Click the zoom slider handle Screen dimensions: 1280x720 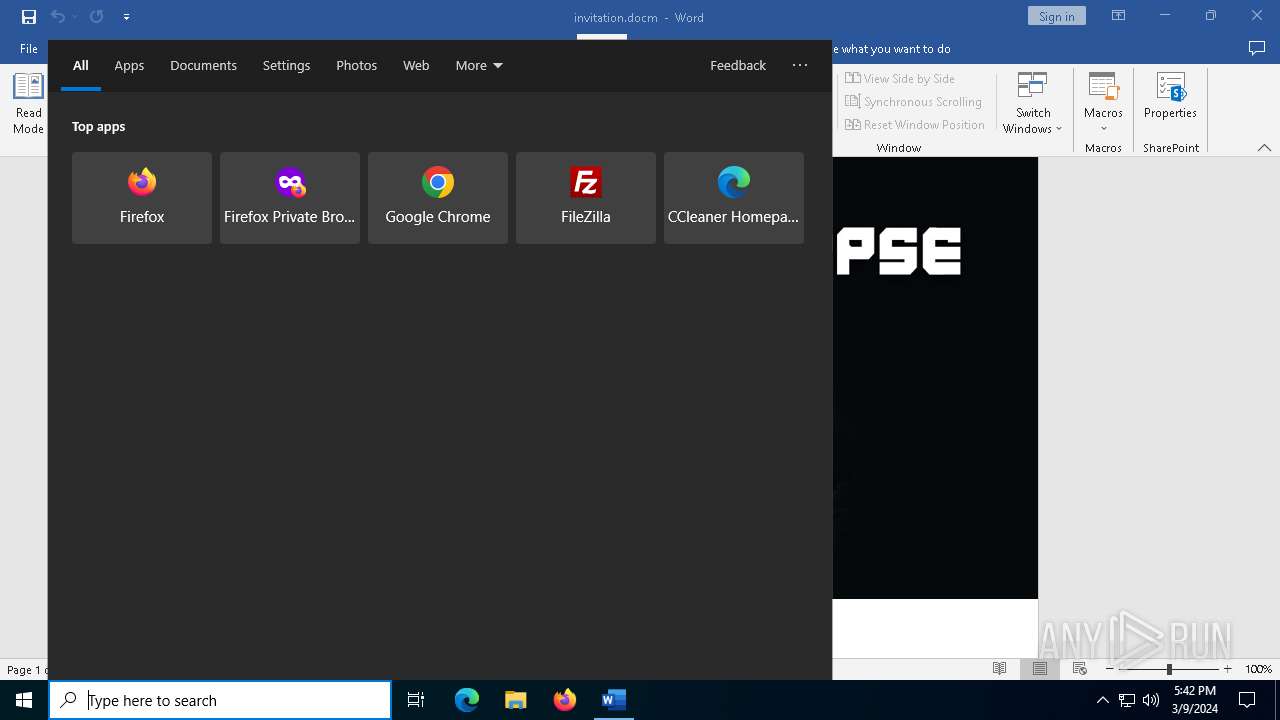click(x=1169, y=669)
